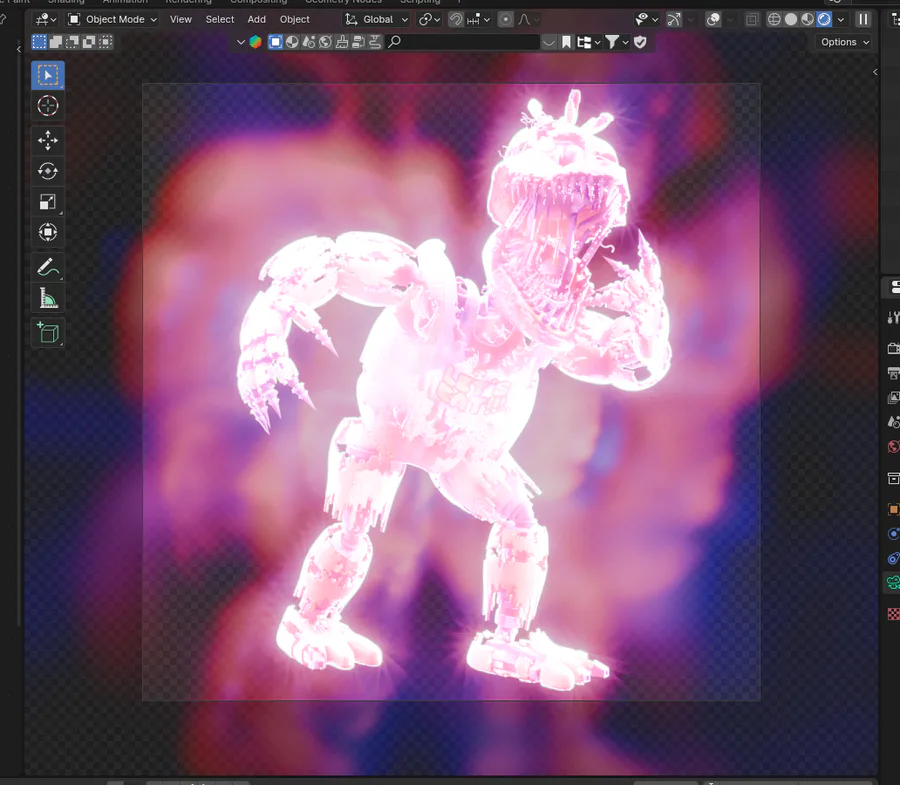
Task: Activate the Move tool
Action: click(x=48, y=141)
